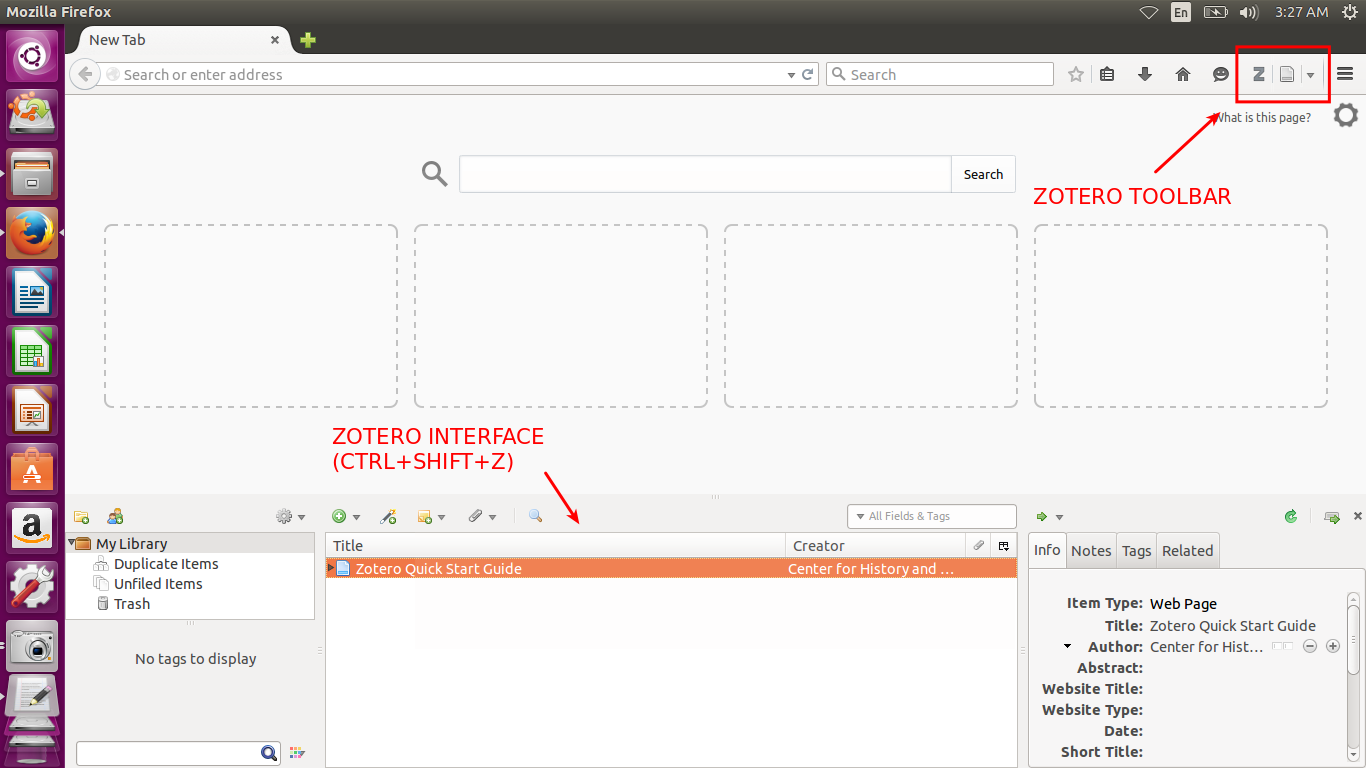The image size is (1366, 768).
Task: Open Add Attachment paperclip dropdown
Action: (482, 516)
